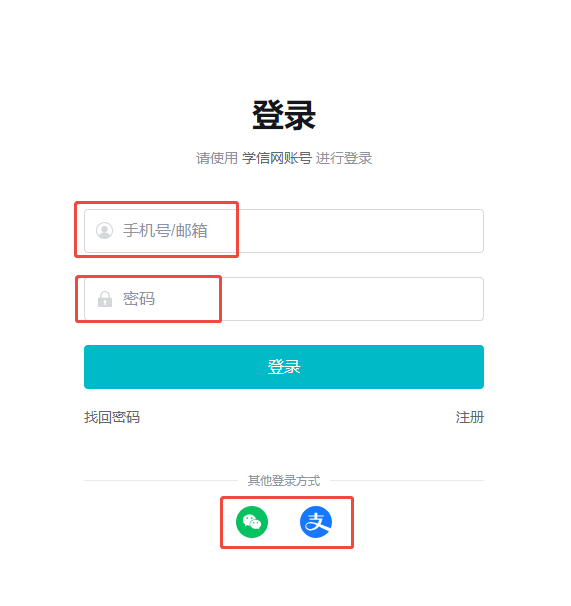Open the 注册 registration link
The height and width of the screenshot is (606, 571).
click(x=470, y=417)
